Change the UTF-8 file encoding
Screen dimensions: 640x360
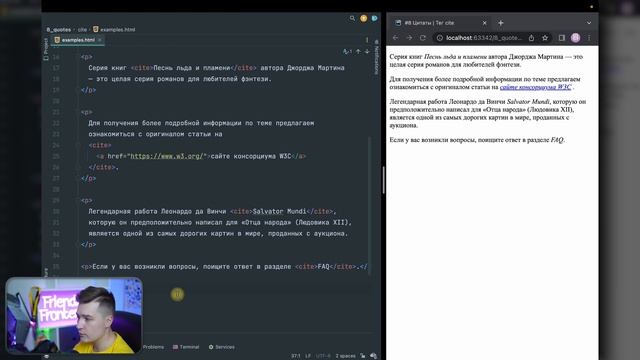pyautogui.click(x=323, y=356)
